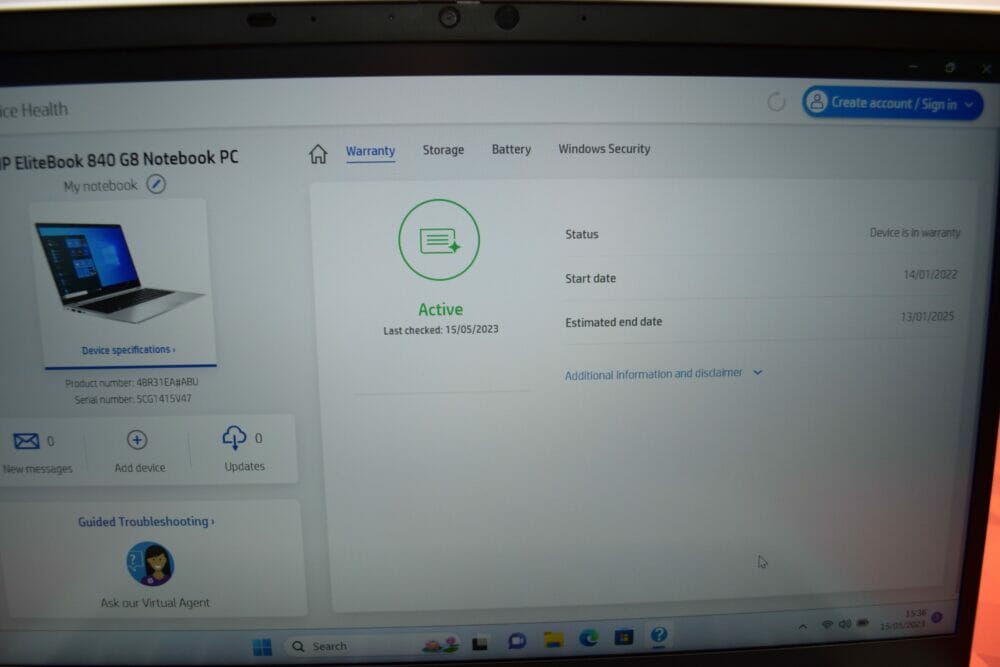
Task: Show hidden system tray icons chevron
Action: 803,626
